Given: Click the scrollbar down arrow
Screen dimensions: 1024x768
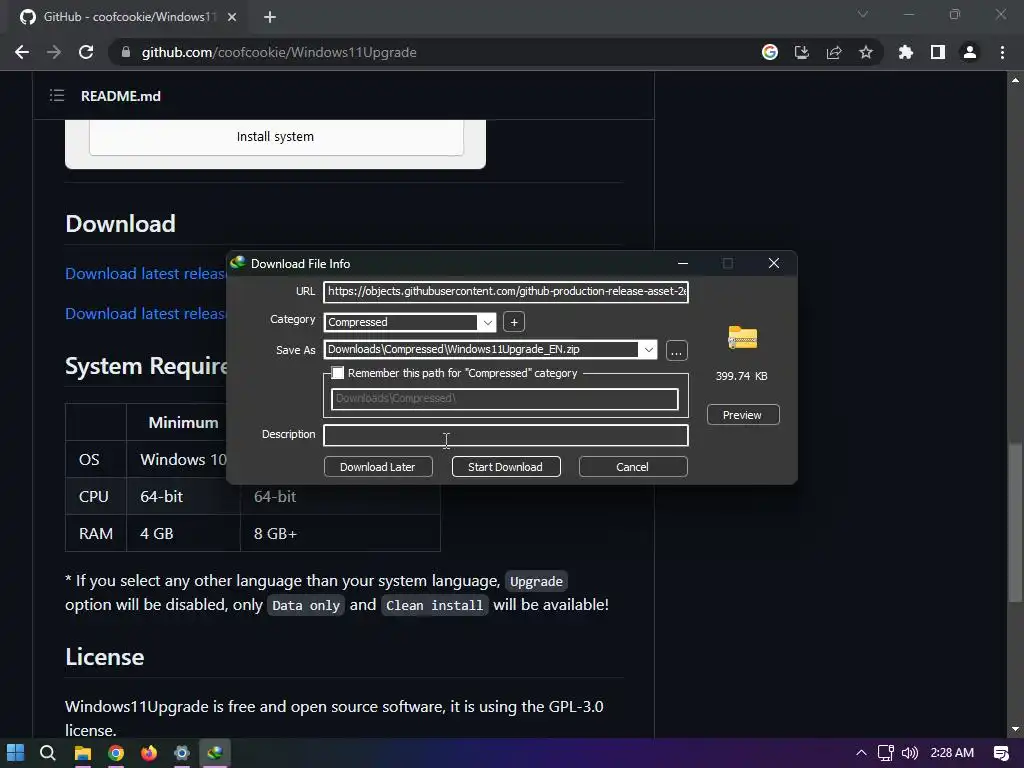Looking at the screenshot, I should 1015,729.
